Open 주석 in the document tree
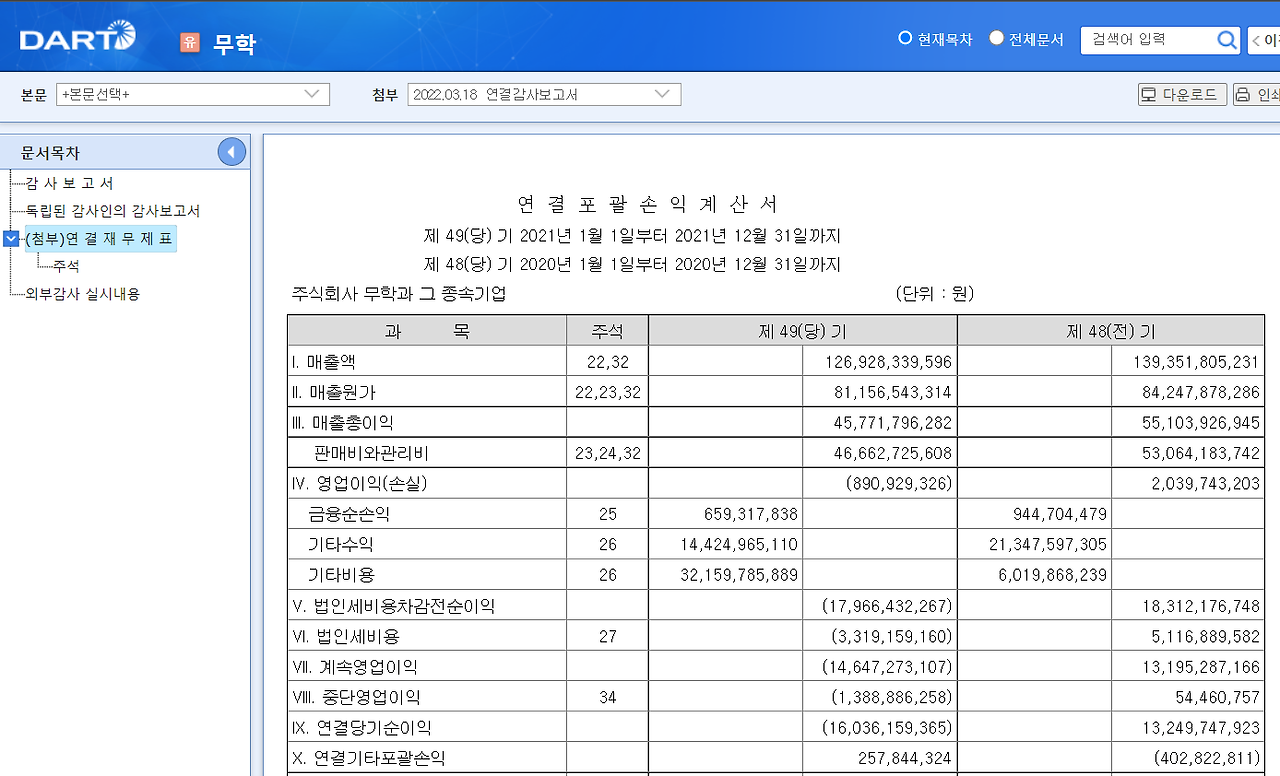Screen dimensions: 1280x776 pyautogui.click(x=67, y=266)
